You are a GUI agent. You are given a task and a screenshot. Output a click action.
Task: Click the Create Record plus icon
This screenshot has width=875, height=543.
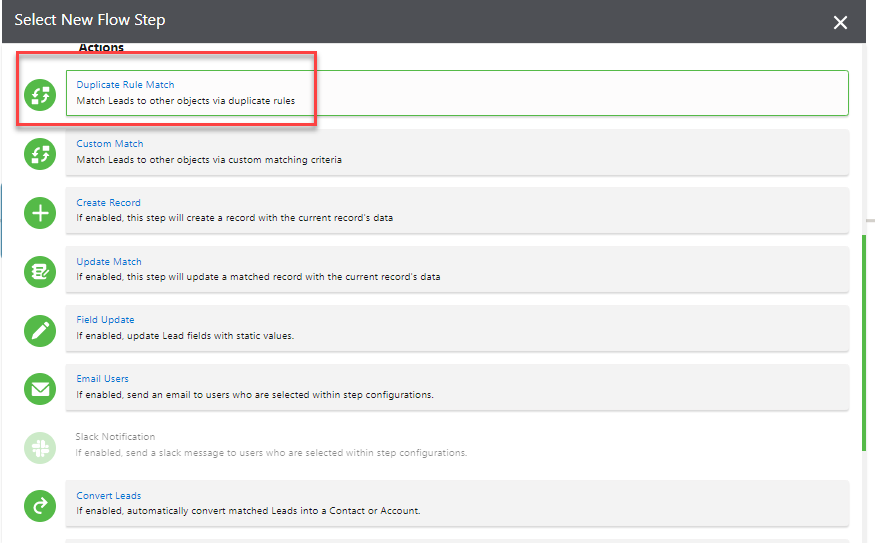tap(40, 213)
